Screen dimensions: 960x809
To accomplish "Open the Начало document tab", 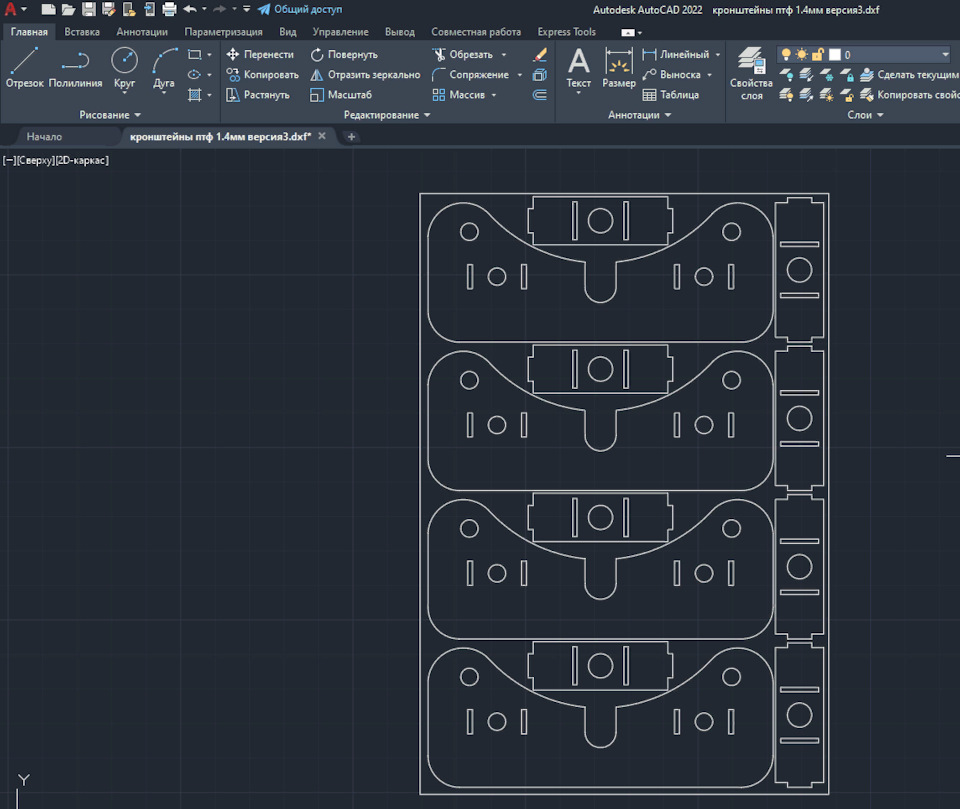I will point(44,137).
